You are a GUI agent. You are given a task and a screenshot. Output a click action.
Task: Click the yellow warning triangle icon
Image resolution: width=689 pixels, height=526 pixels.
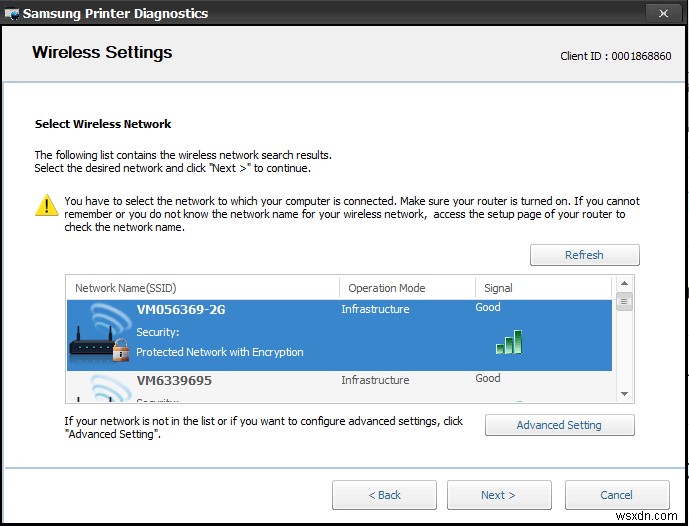(x=46, y=206)
